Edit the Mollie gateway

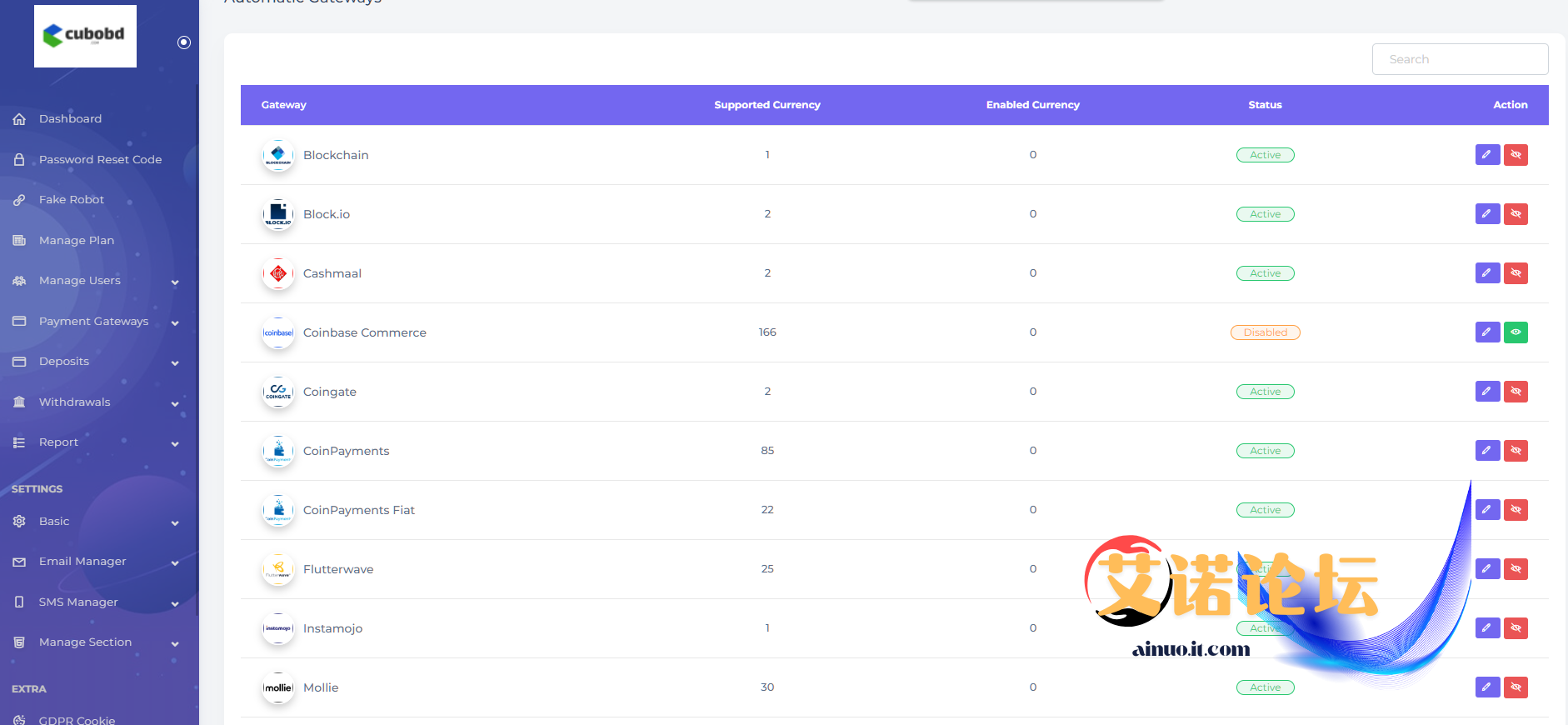tap(1487, 687)
